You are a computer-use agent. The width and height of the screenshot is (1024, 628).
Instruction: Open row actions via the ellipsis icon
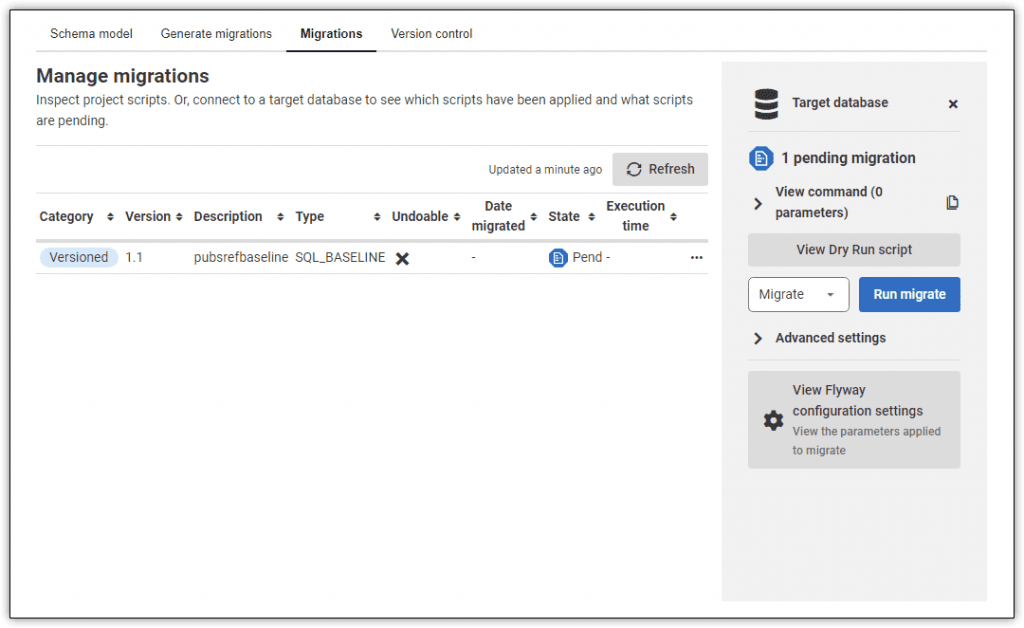(696, 257)
